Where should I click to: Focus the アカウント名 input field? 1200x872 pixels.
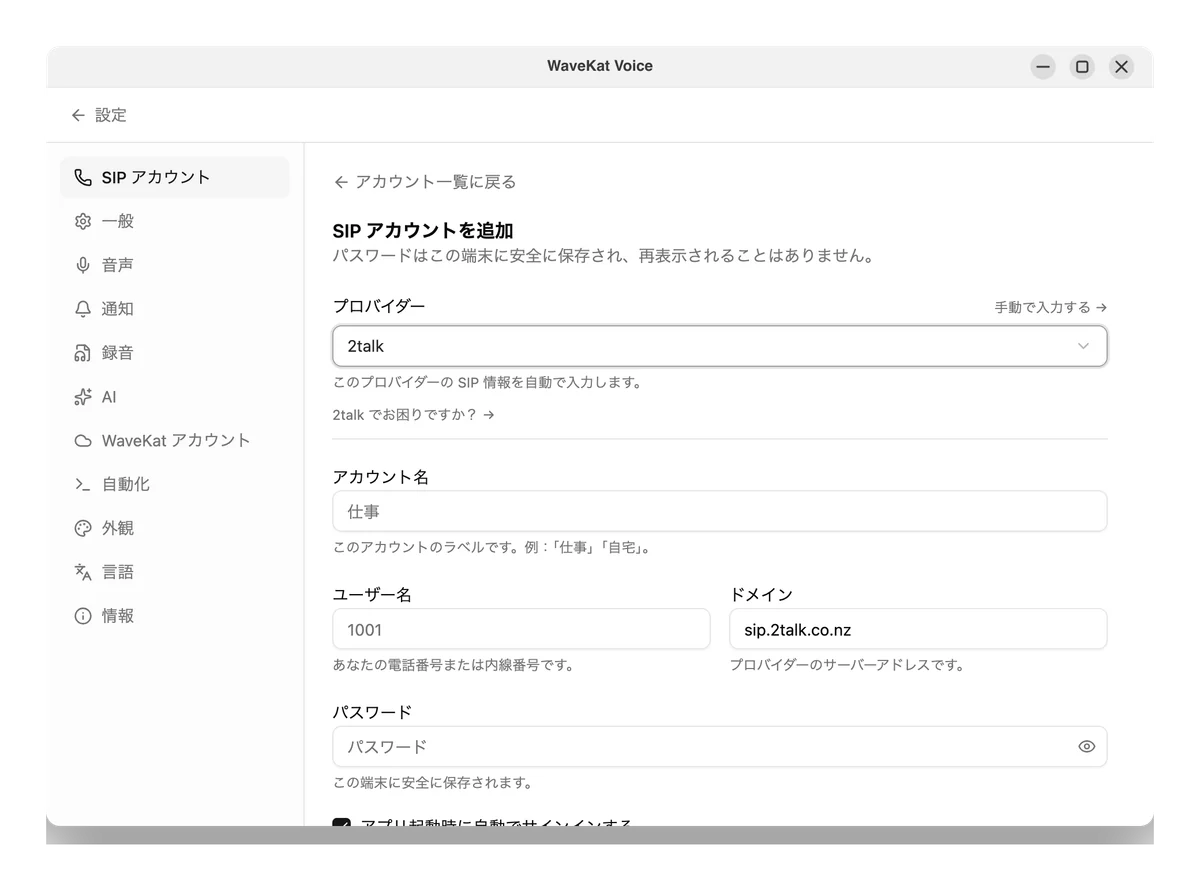720,511
